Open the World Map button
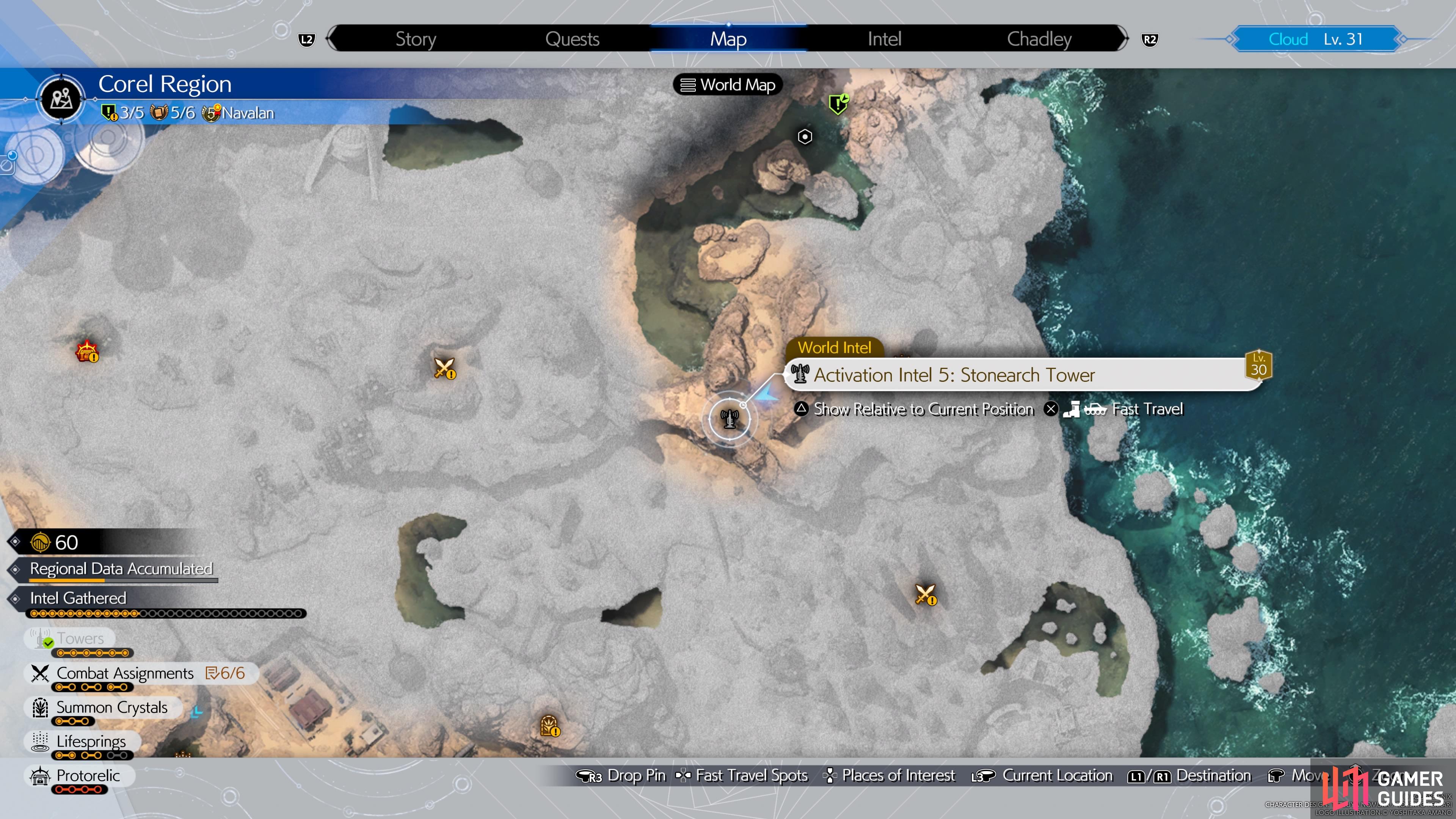This screenshot has width=1456, height=819. point(728,85)
